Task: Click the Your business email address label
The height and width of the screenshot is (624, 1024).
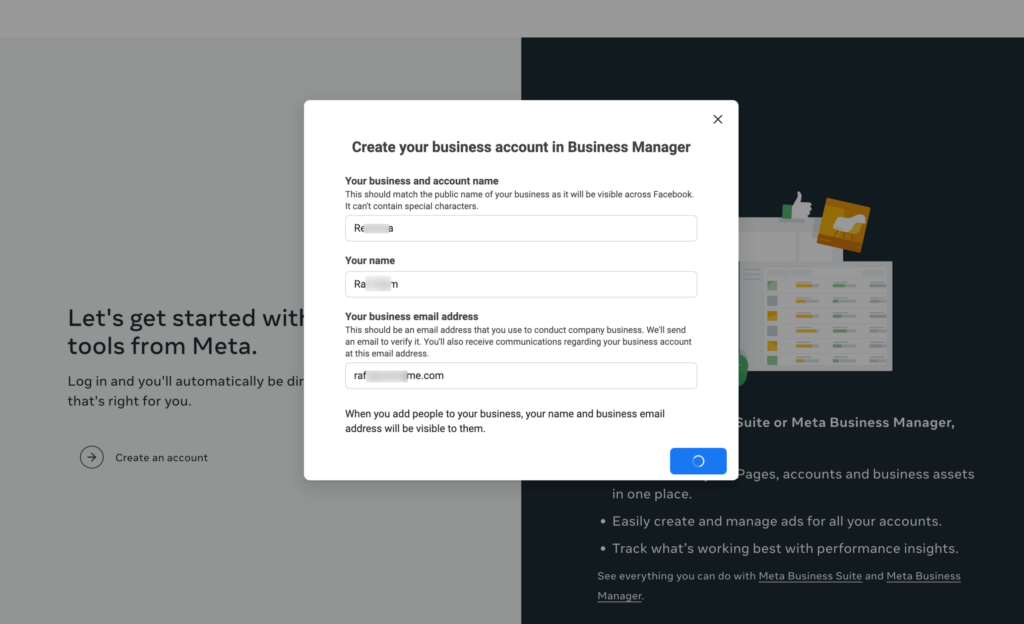Action: pyautogui.click(x=411, y=316)
